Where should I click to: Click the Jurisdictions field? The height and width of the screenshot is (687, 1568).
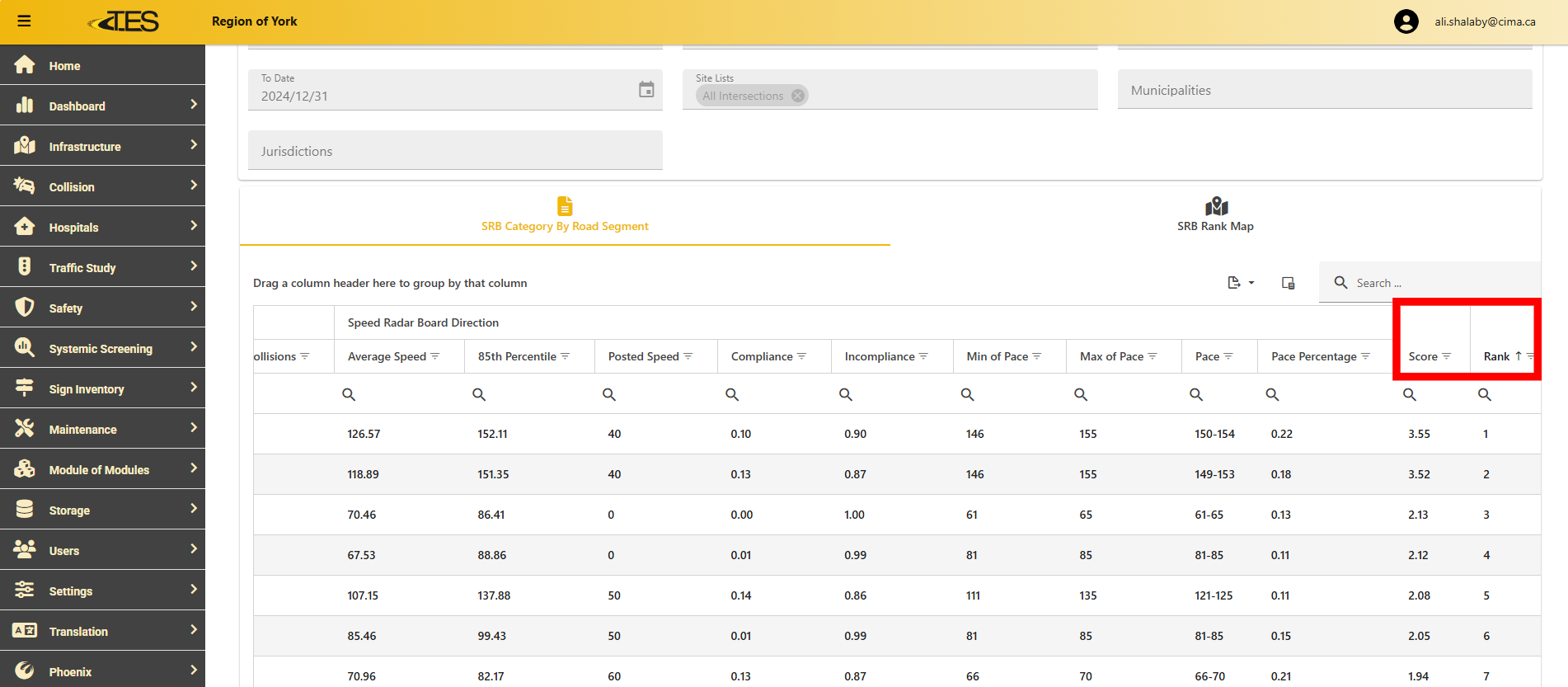pyautogui.click(x=455, y=151)
